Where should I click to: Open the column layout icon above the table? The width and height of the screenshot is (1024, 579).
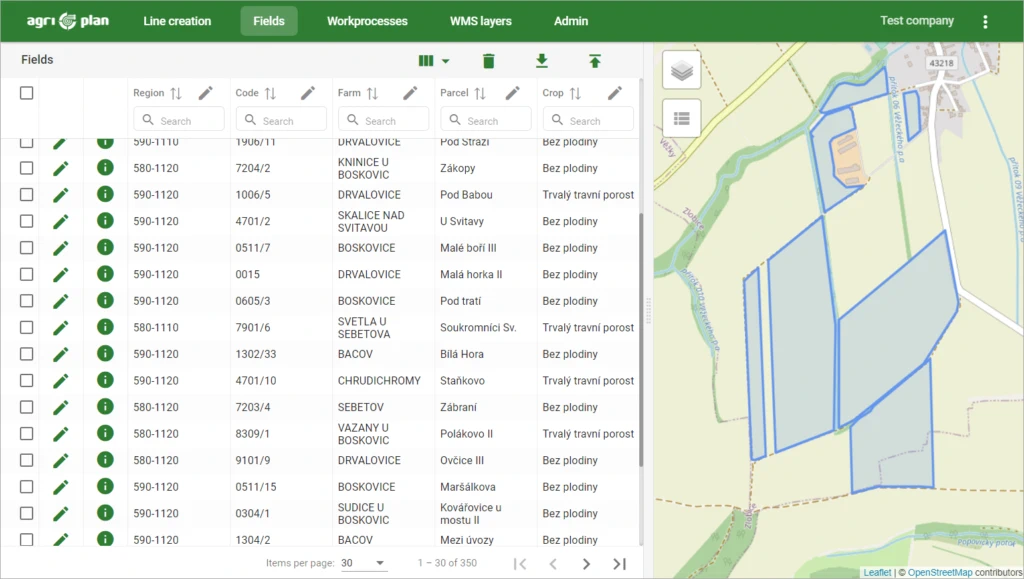point(425,61)
